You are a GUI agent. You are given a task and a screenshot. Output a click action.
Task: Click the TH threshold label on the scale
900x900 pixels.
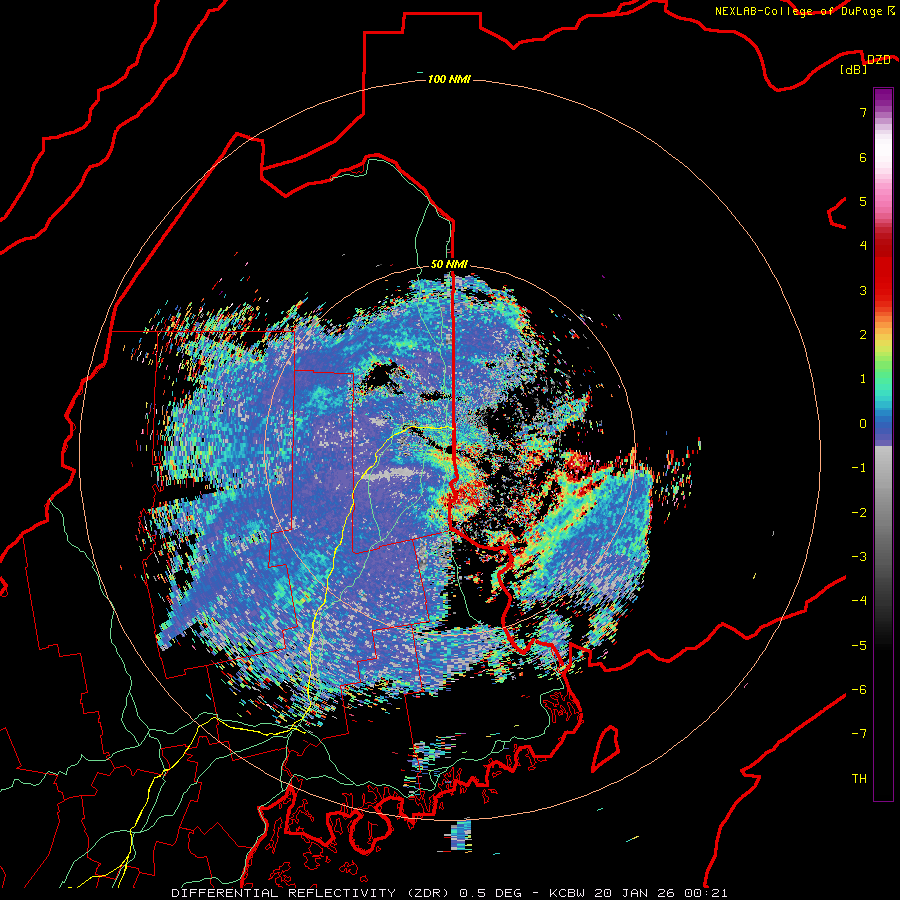click(859, 779)
